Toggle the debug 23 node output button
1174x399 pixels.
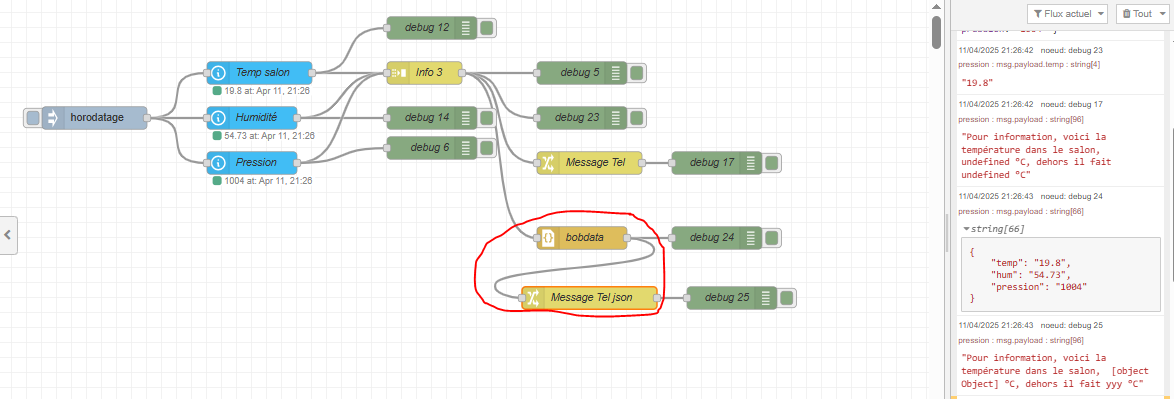[x=636, y=118]
